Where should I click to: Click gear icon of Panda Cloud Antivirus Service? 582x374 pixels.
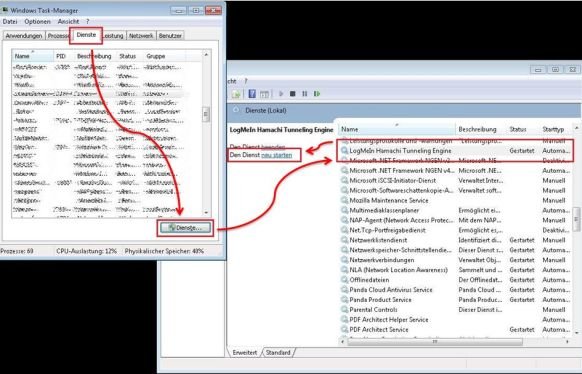344,290
